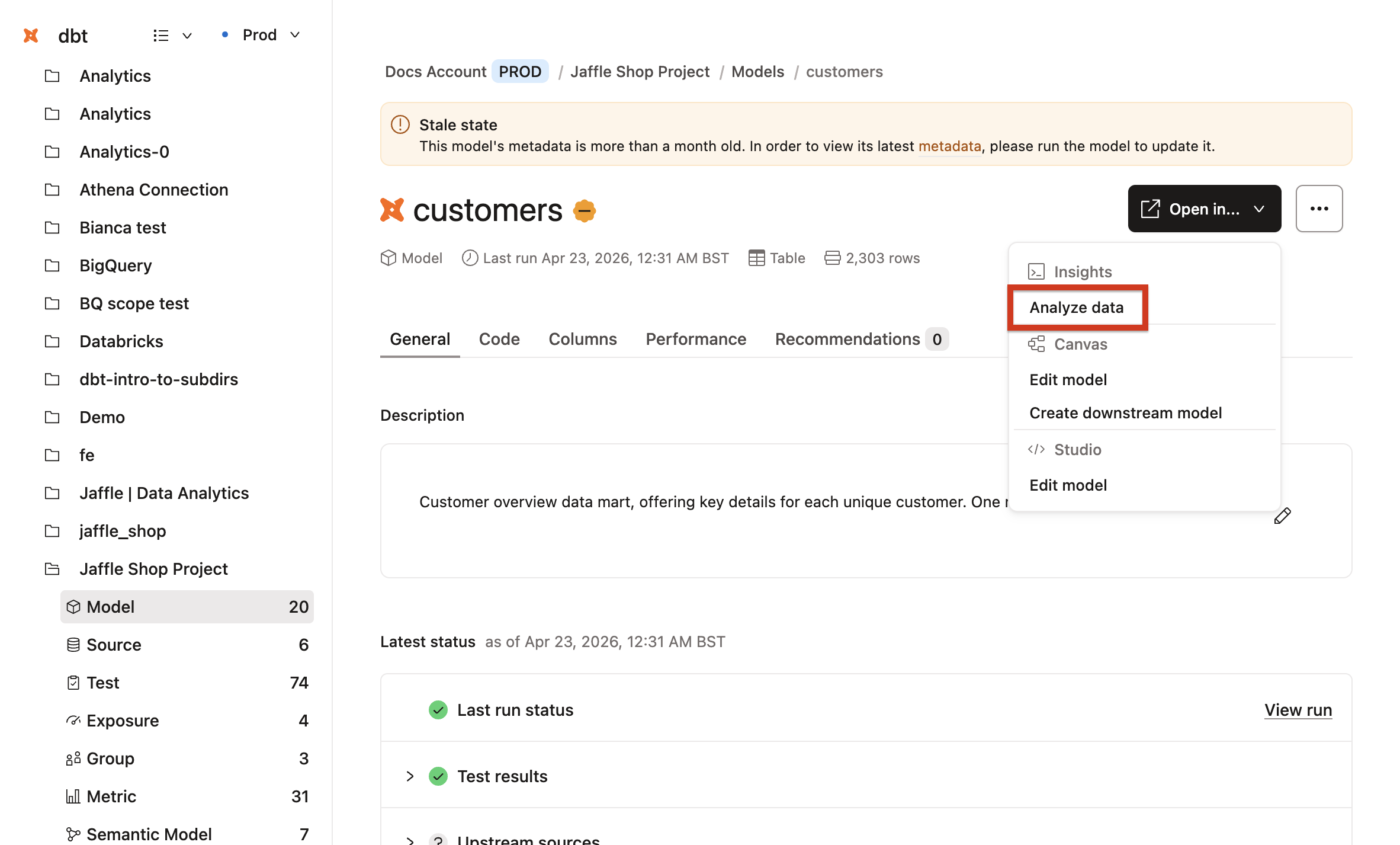This screenshot has width=1400, height=845.
Task: Click the orange health badge next to customers
Action: pyautogui.click(x=585, y=210)
